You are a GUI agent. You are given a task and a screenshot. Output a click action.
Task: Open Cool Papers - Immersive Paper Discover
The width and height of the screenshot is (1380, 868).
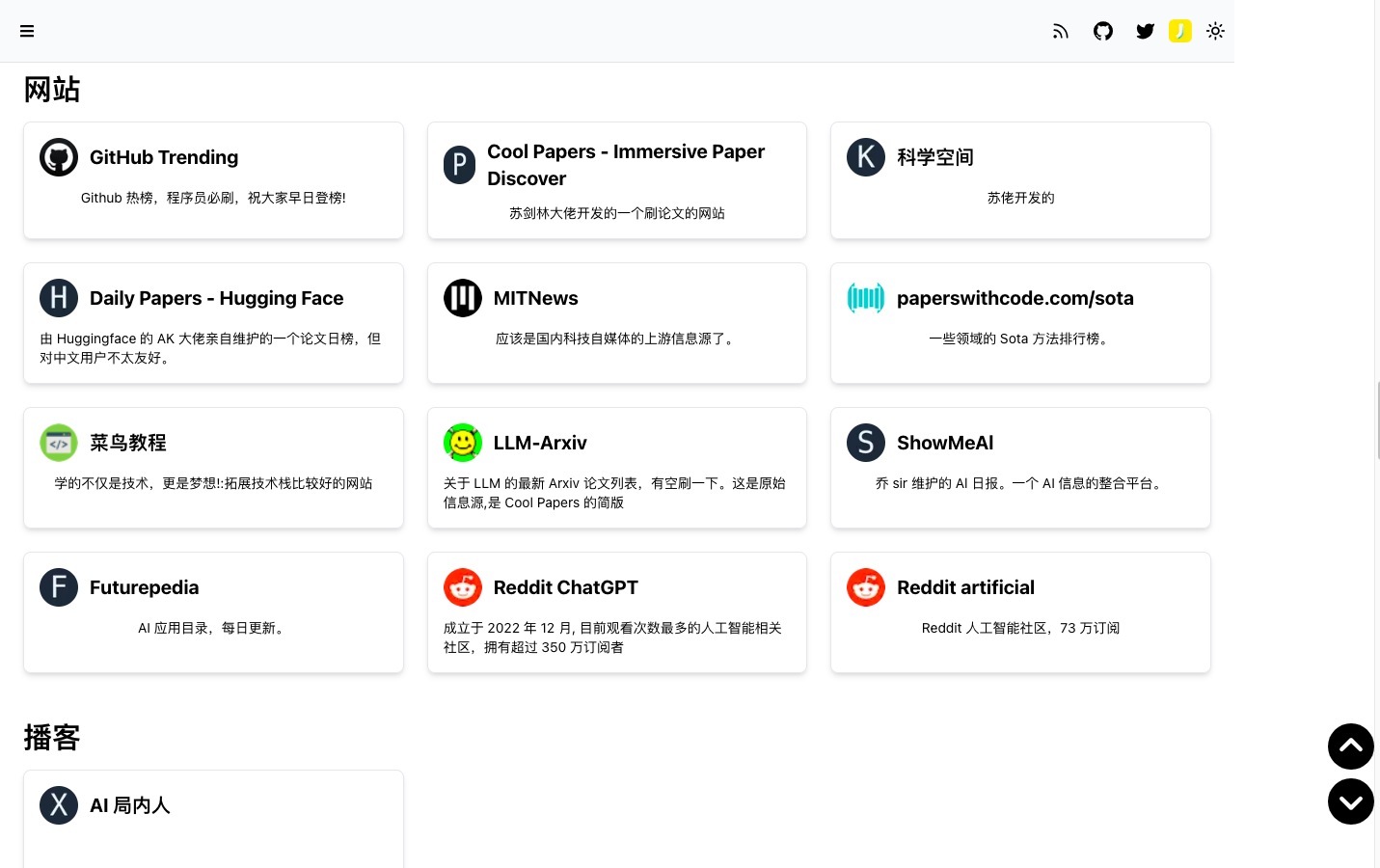point(626,165)
